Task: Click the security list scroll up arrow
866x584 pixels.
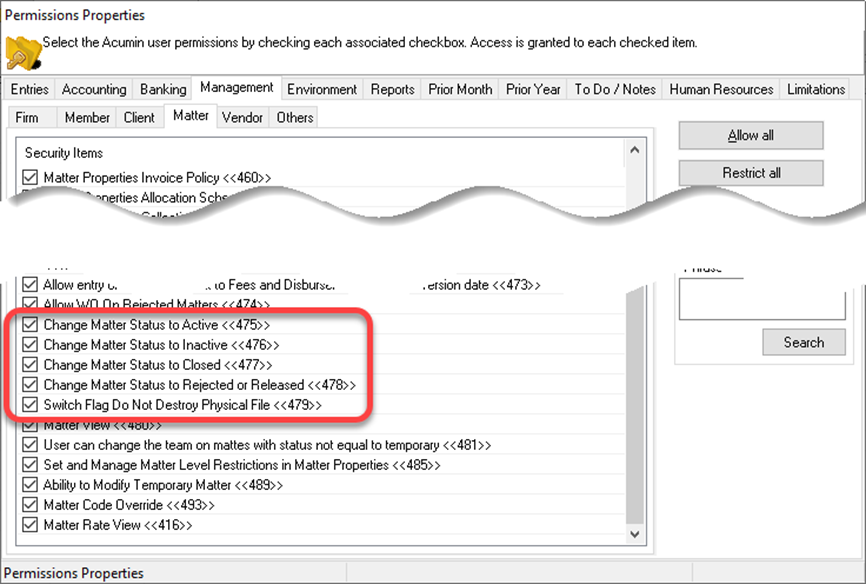Action: pos(635,150)
